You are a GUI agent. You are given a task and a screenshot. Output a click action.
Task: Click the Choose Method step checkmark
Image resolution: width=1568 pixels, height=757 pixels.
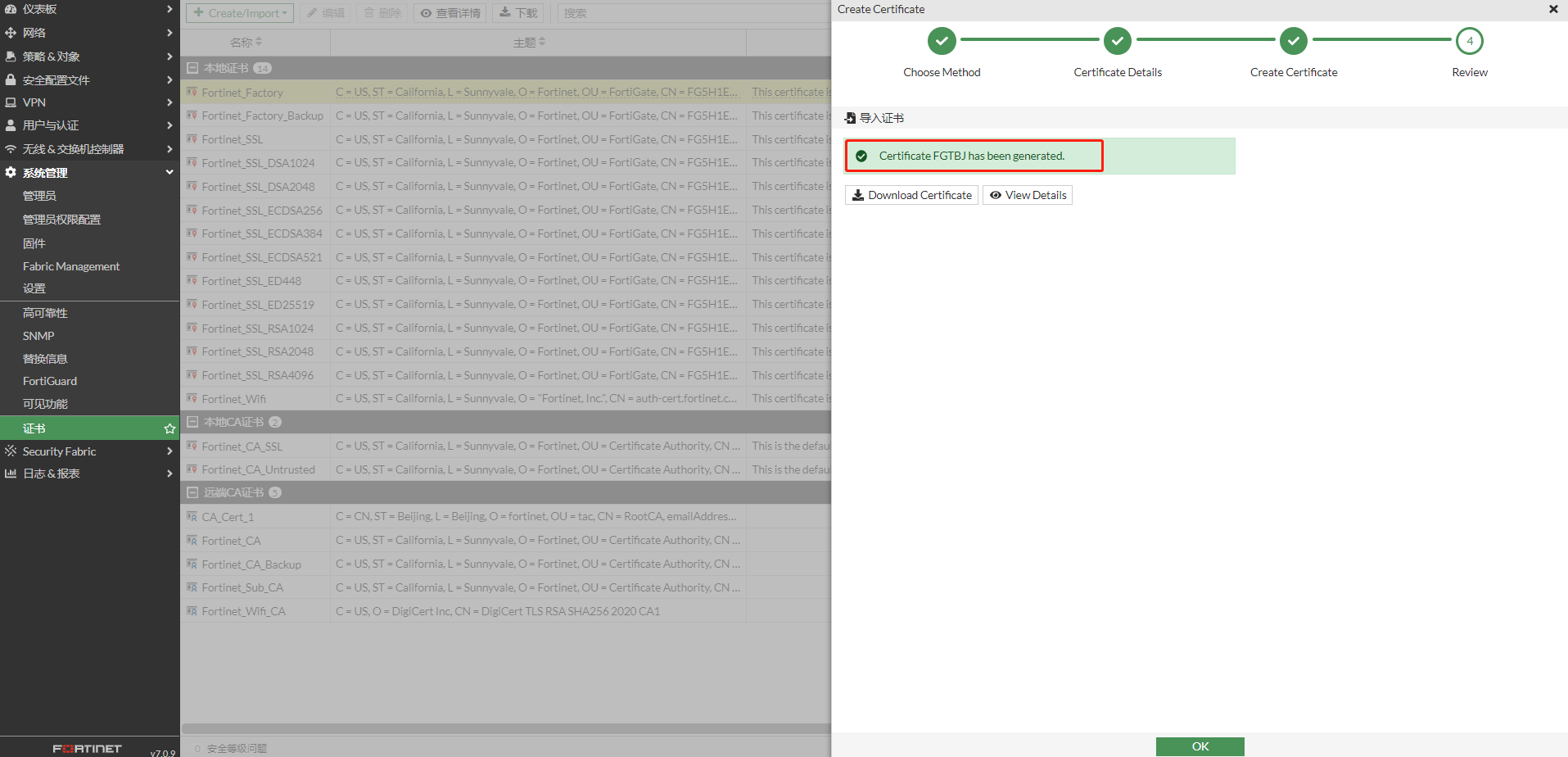coord(942,40)
